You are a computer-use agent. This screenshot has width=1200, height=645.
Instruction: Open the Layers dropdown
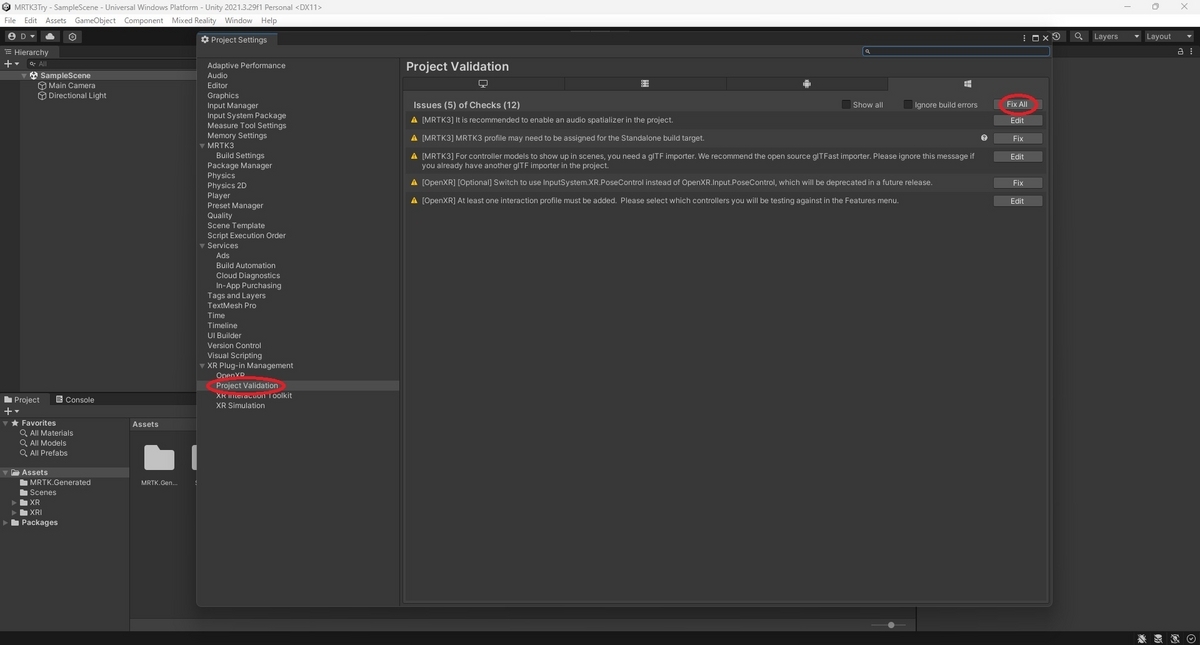tap(1115, 37)
